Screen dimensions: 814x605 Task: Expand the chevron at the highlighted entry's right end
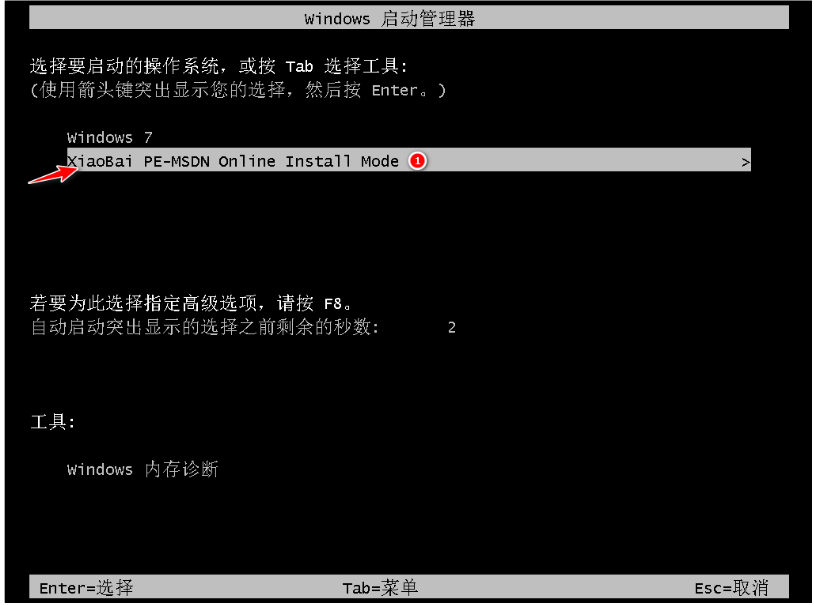pos(745,163)
